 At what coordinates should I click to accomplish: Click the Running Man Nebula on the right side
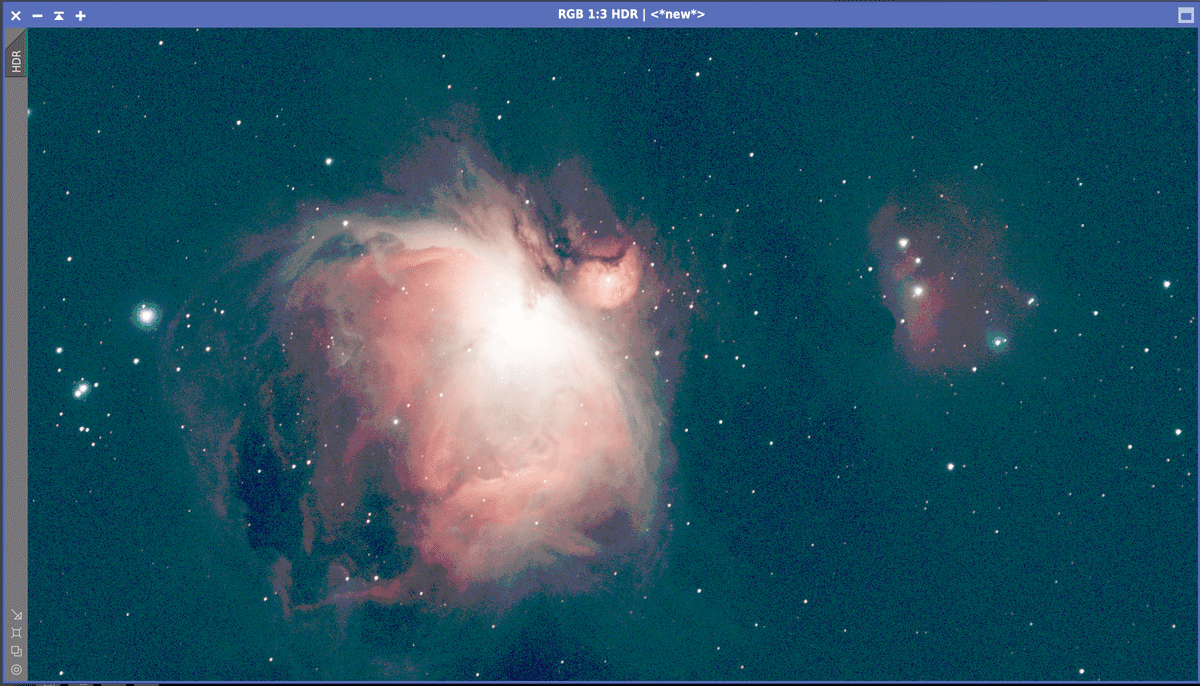(x=930, y=280)
